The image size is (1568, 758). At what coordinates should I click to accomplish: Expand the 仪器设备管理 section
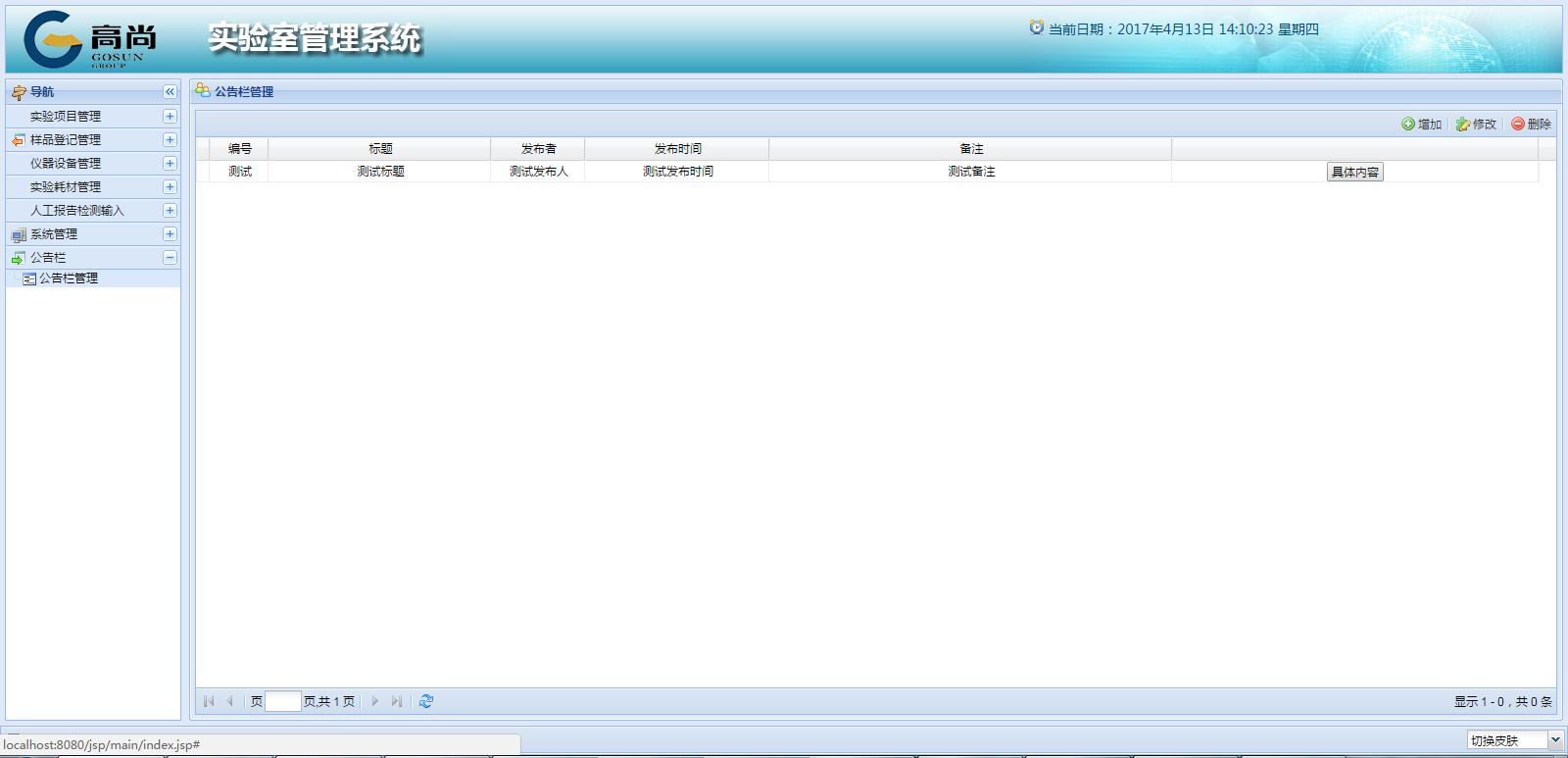170,164
